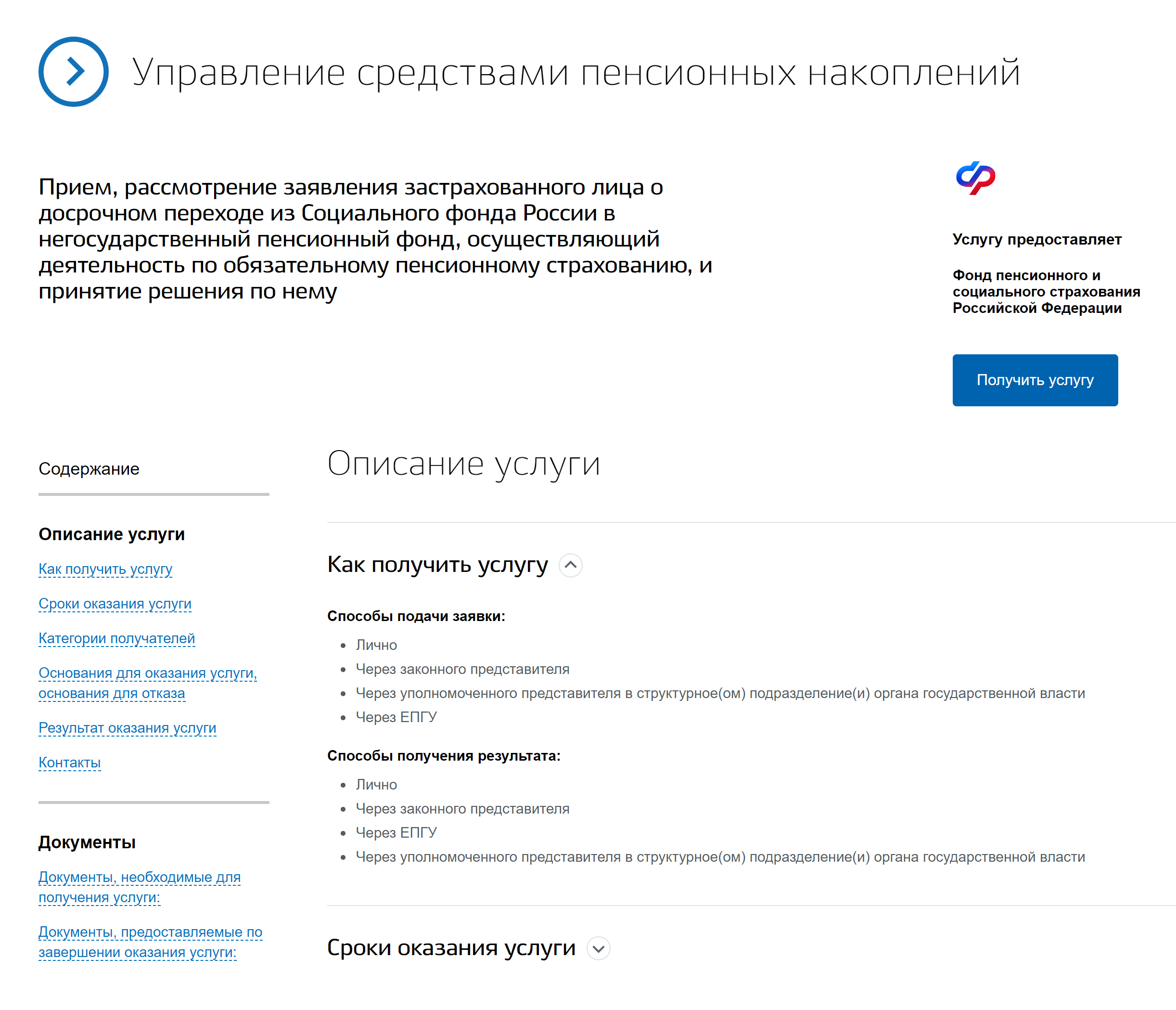Image resolution: width=1176 pixels, height=1010 pixels.
Task: Open the 'Как получить услугу' sidebar link
Action: pos(105,569)
